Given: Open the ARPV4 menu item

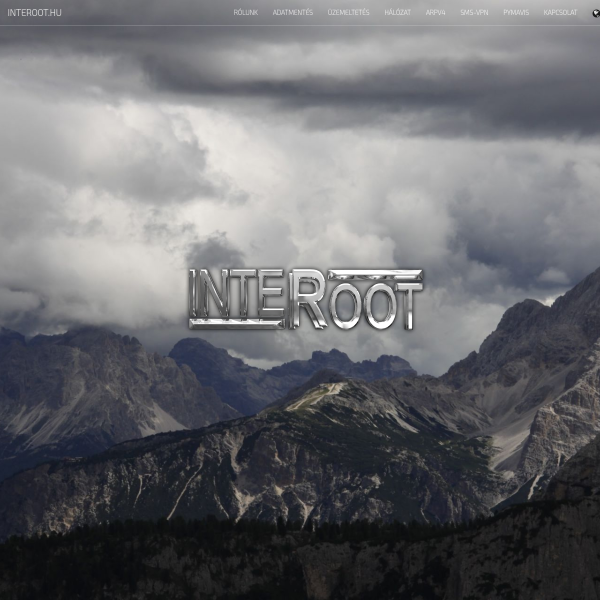Looking at the screenshot, I should pos(435,13).
